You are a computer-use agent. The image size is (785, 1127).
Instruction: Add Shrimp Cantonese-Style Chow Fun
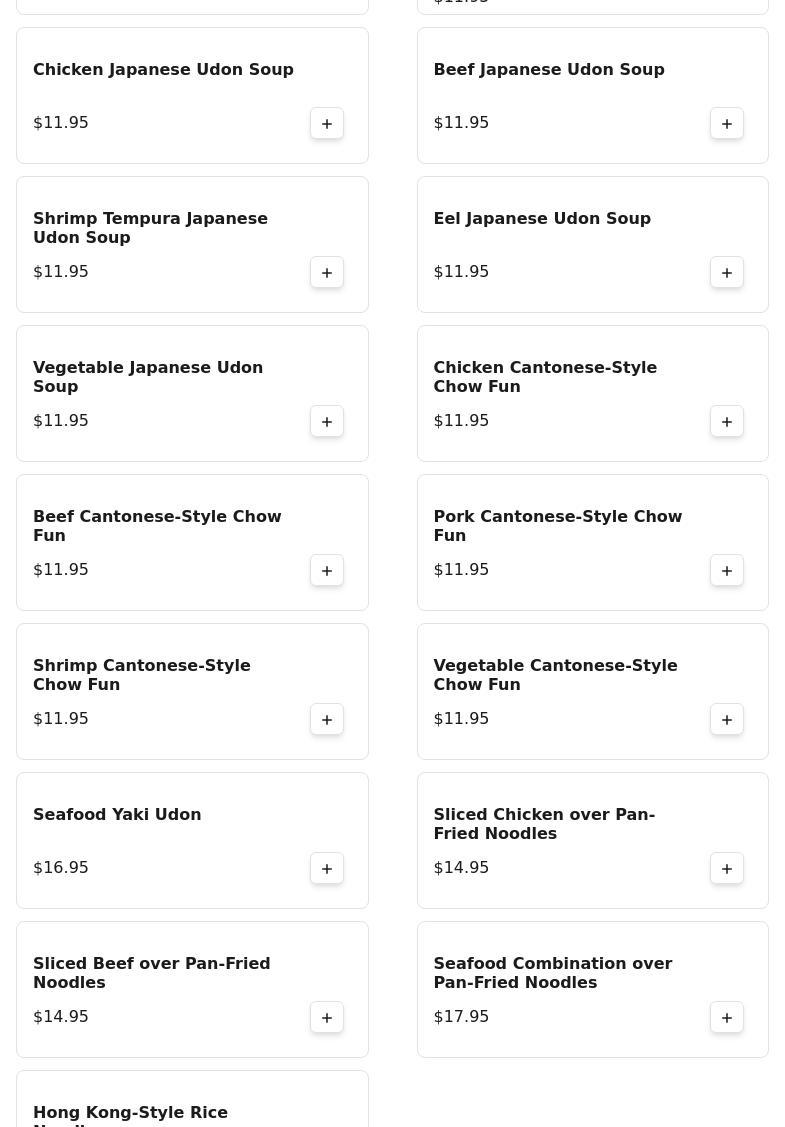pos(327,719)
